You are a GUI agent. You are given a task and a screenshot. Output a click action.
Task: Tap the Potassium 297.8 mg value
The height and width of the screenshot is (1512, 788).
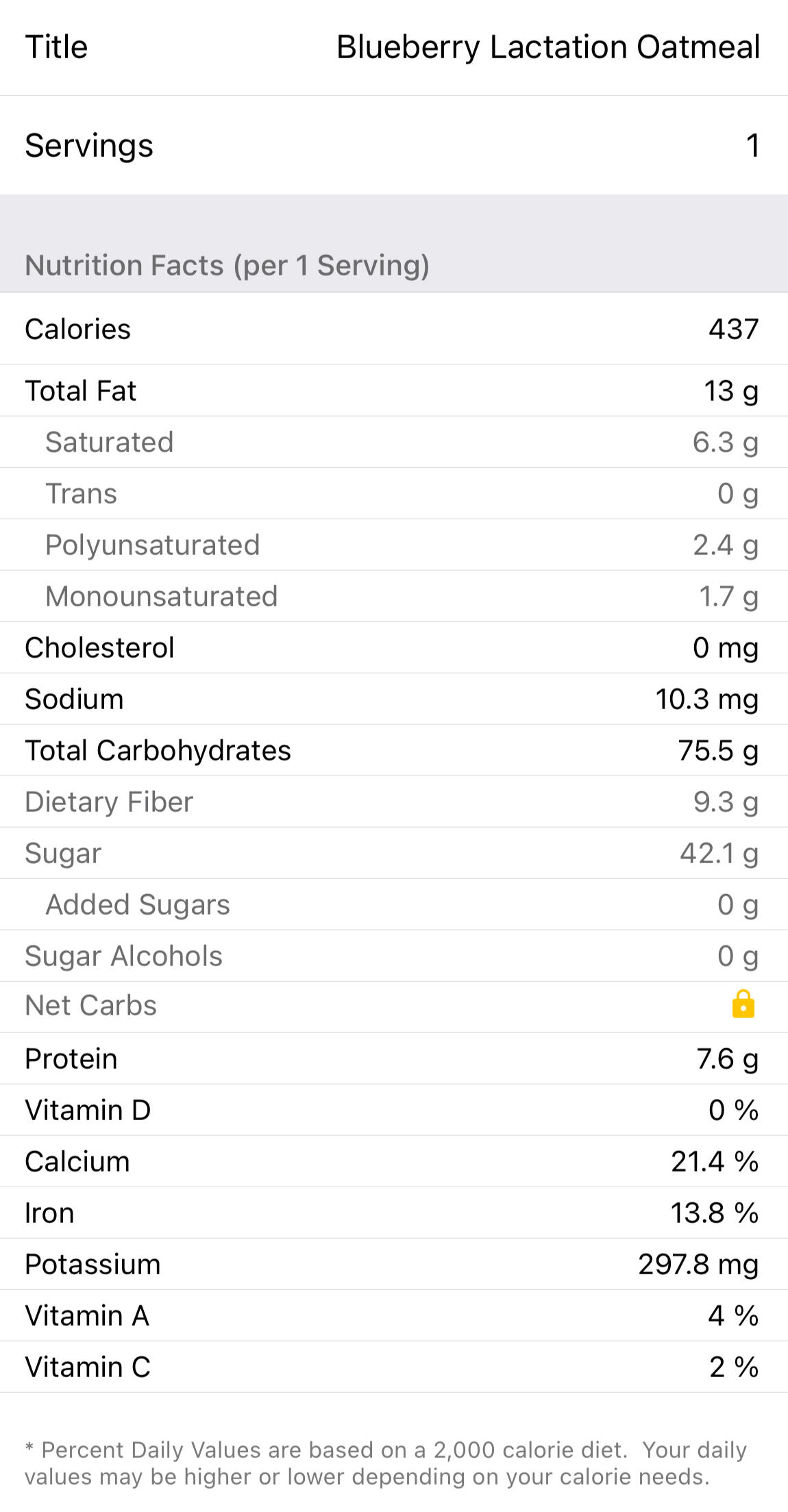coord(698,1265)
